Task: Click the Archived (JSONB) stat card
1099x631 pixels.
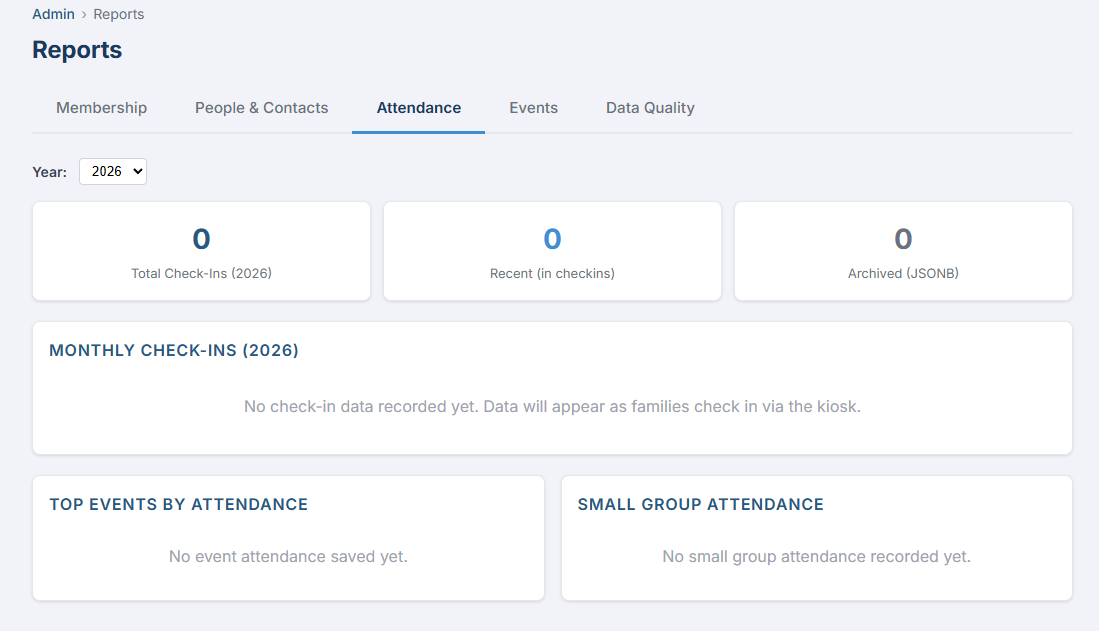Action: tap(902, 250)
